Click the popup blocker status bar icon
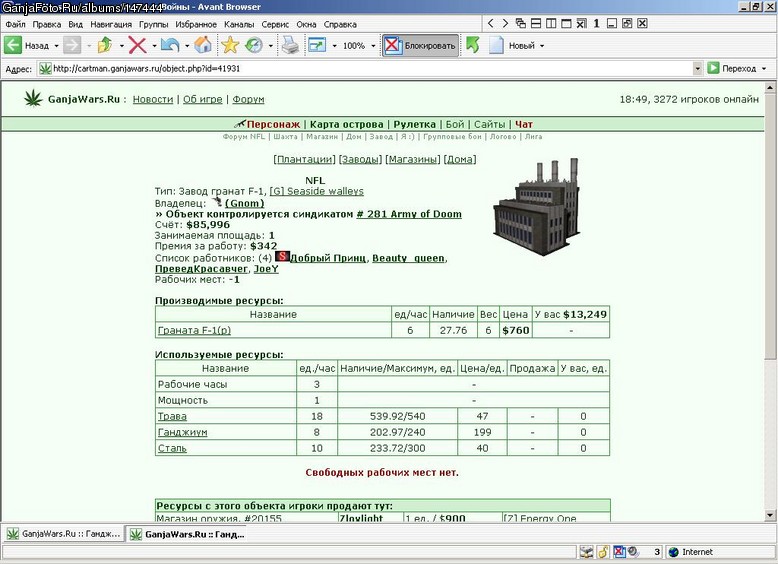The height and width of the screenshot is (564, 778). pos(619,552)
